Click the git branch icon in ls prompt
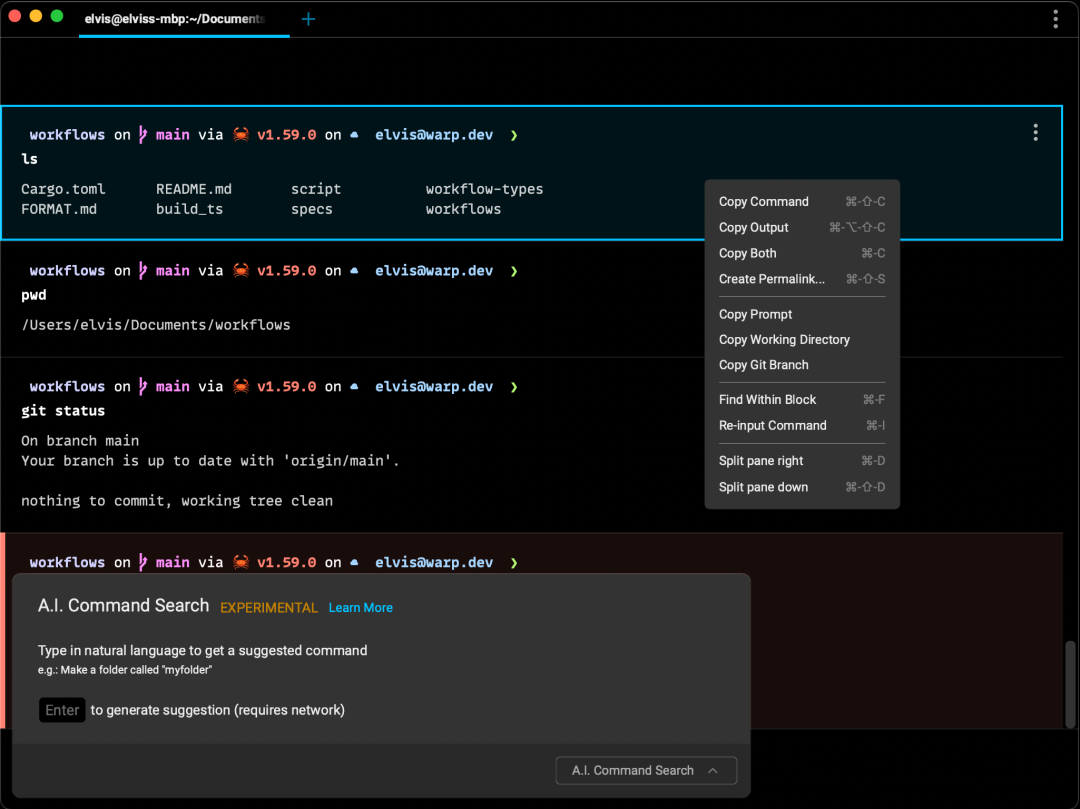 [143, 135]
